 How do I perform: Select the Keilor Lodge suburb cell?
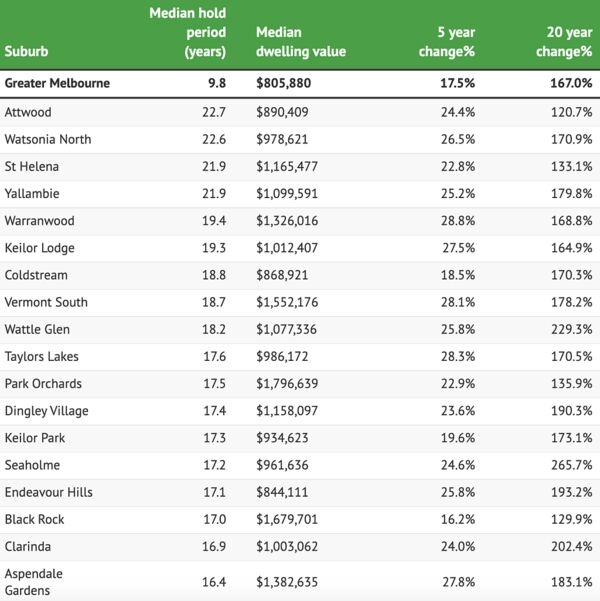39,247
